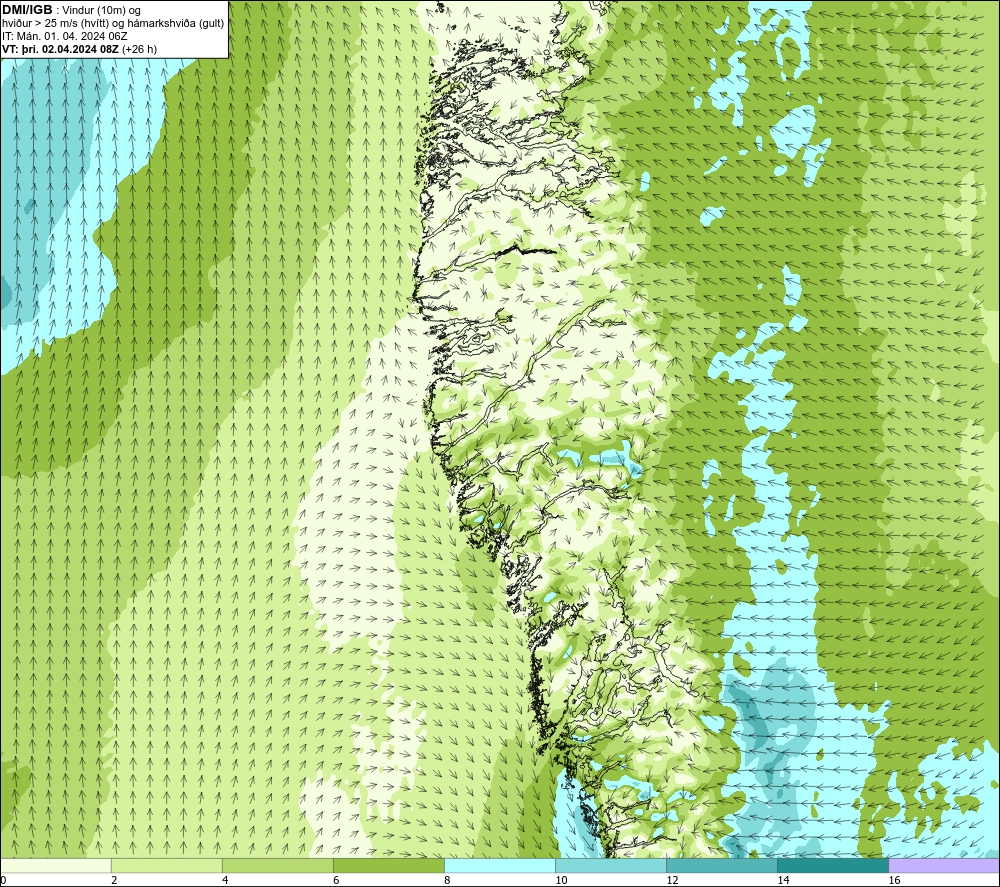This screenshot has width=1000, height=887.
Task: Click the purple swatch above 16 m/s
Action: click(944, 865)
